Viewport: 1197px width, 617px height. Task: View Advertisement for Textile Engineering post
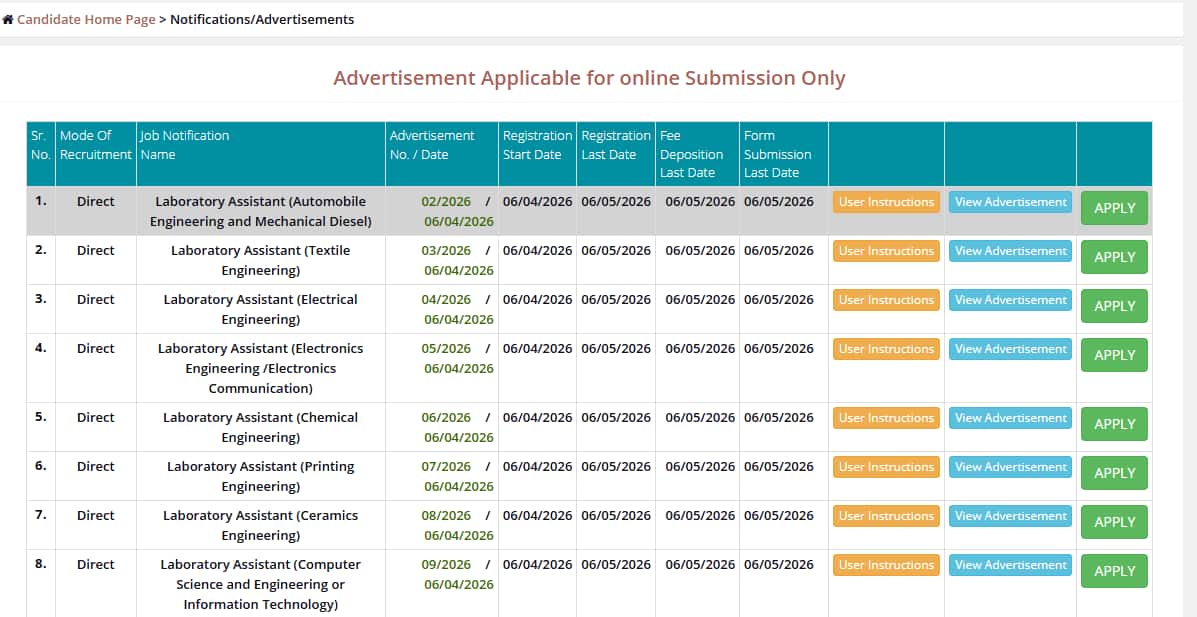click(x=1010, y=251)
